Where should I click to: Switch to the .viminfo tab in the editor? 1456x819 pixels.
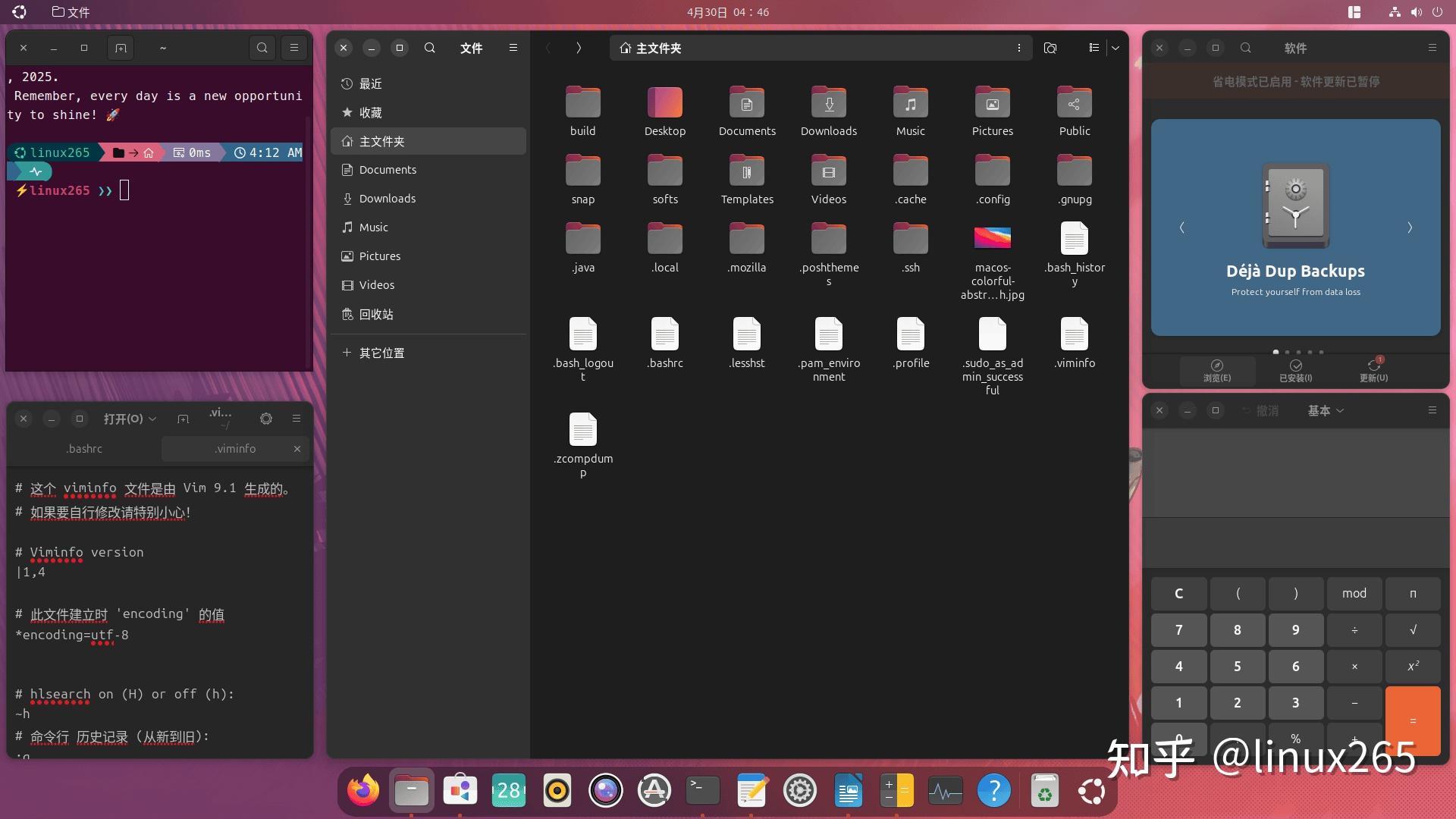tap(235, 448)
